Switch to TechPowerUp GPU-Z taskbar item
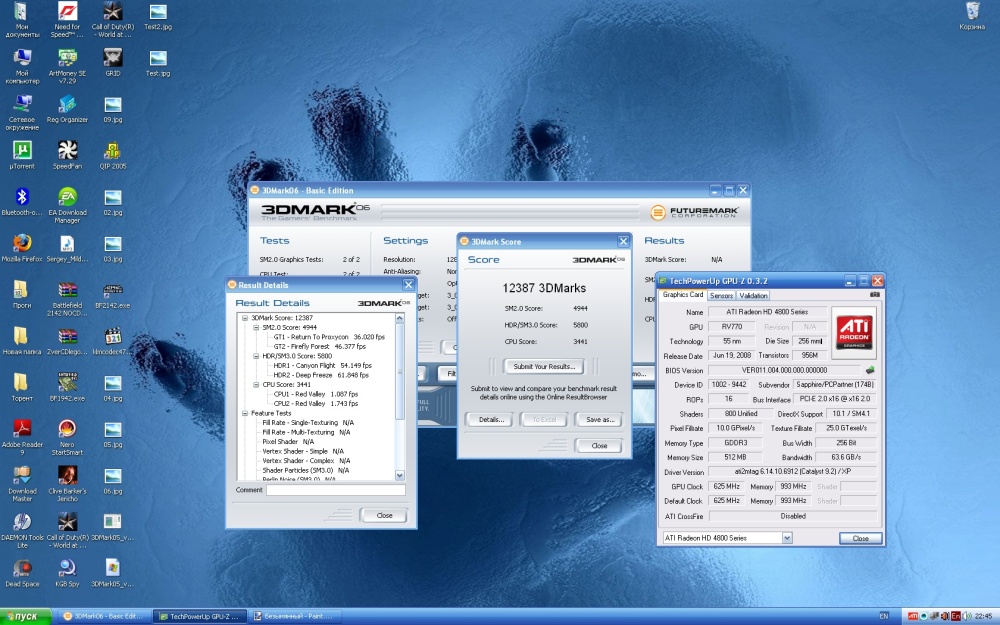The height and width of the screenshot is (625, 1000). point(200,617)
